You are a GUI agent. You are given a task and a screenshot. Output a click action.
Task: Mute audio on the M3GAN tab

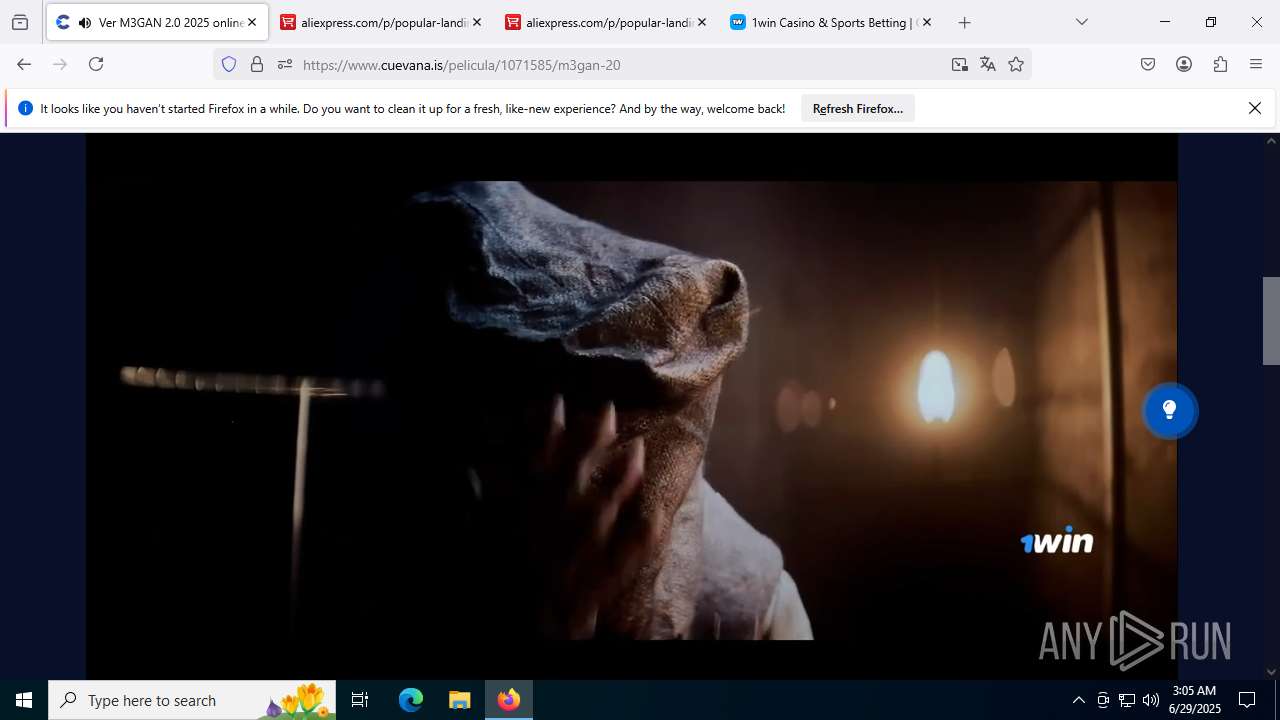84,22
